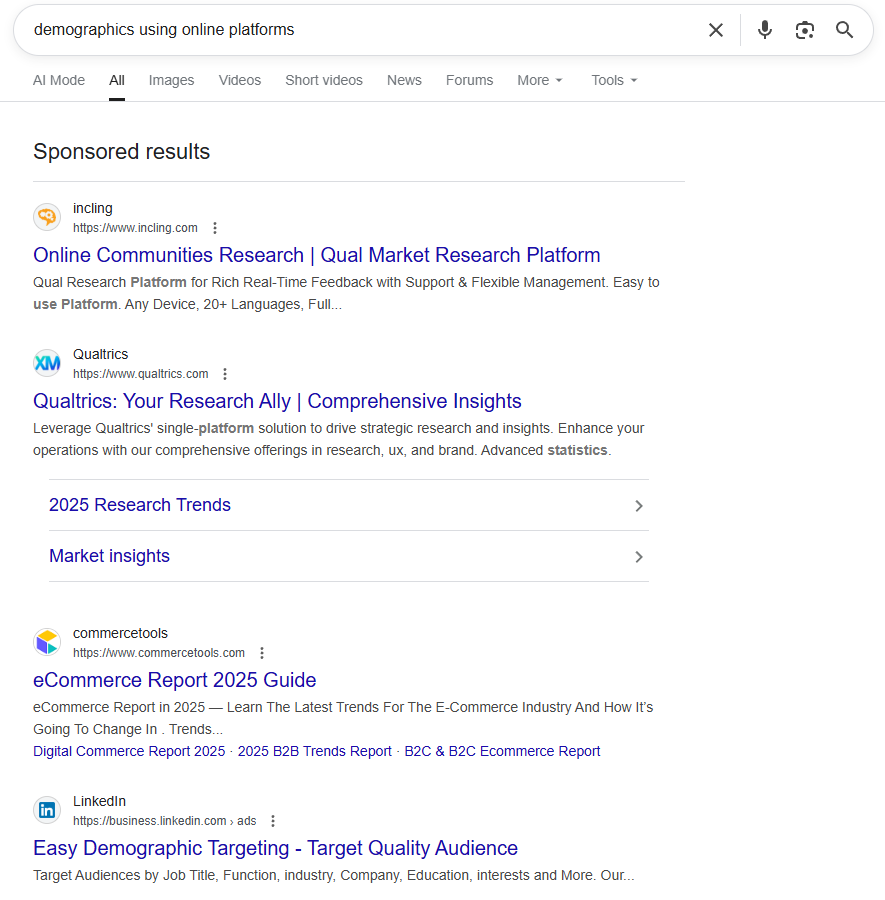The width and height of the screenshot is (885, 900).
Task: Start voice search with microphone icon
Action: coord(764,30)
